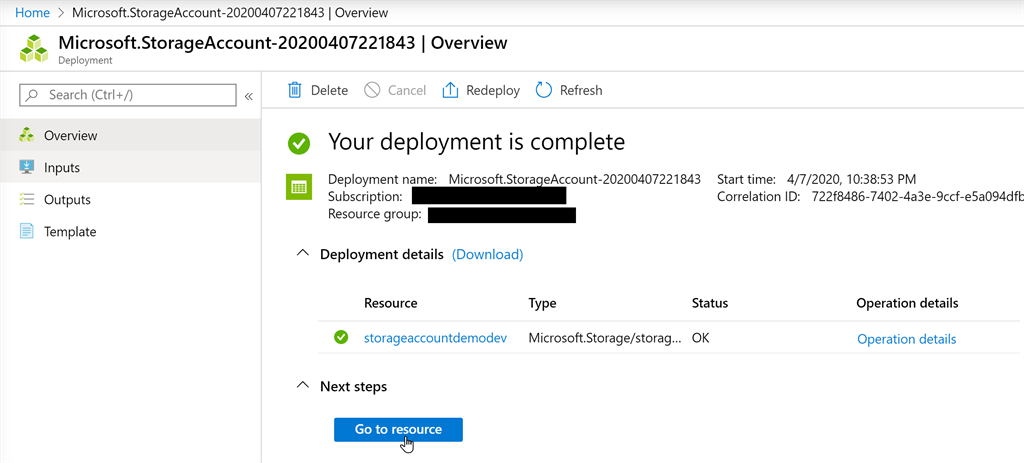Click the green cubes deployment icon in header
Image resolution: width=1024 pixels, height=463 pixels.
pos(34,49)
